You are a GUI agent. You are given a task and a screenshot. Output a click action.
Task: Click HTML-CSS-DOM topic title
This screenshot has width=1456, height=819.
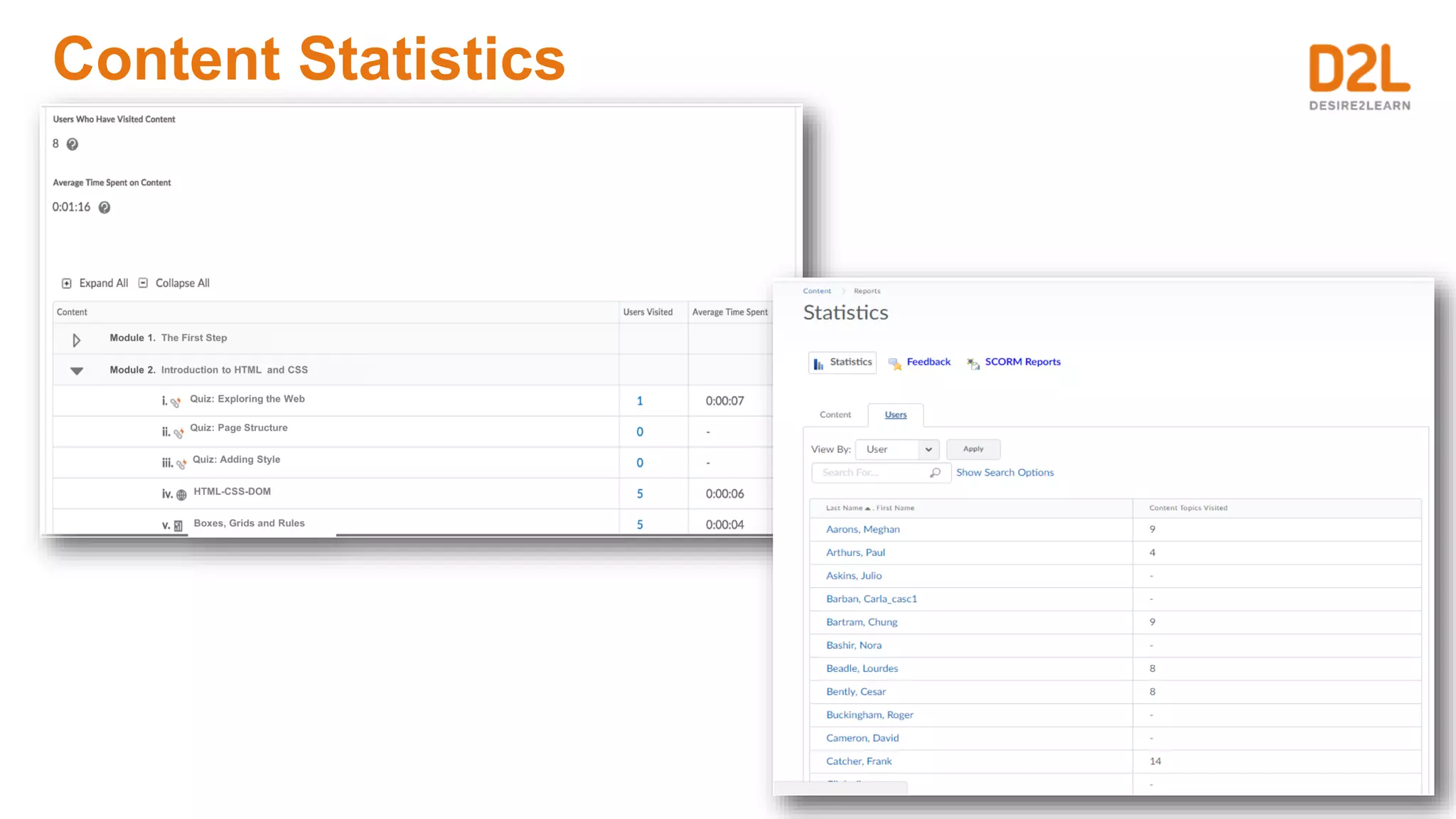(232, 491)
